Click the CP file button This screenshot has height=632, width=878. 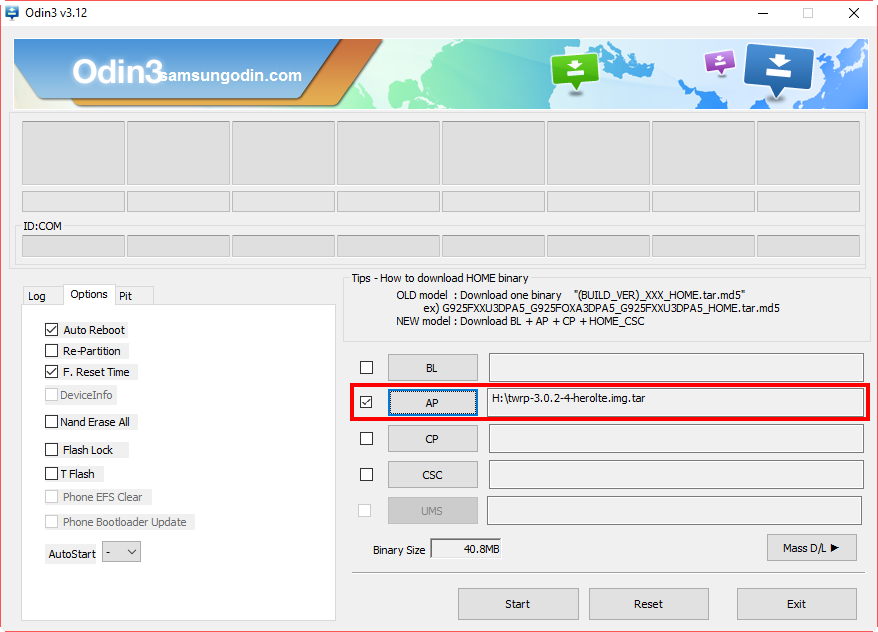coord(433,439)
